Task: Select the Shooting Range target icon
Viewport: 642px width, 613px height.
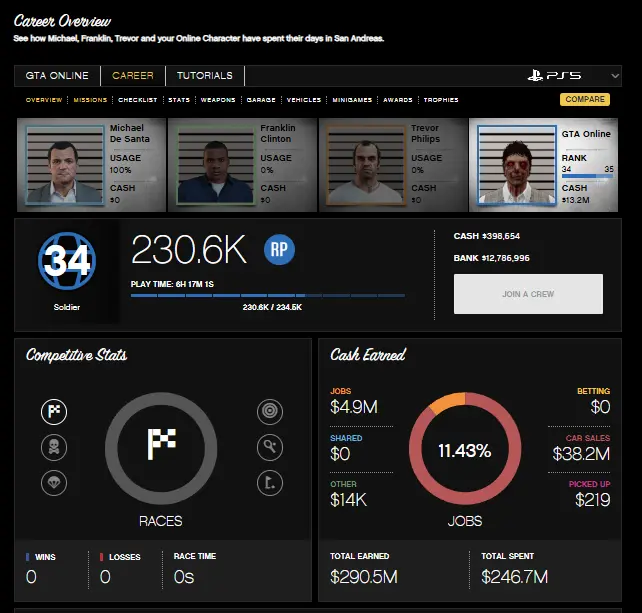Action: [270, 411]
